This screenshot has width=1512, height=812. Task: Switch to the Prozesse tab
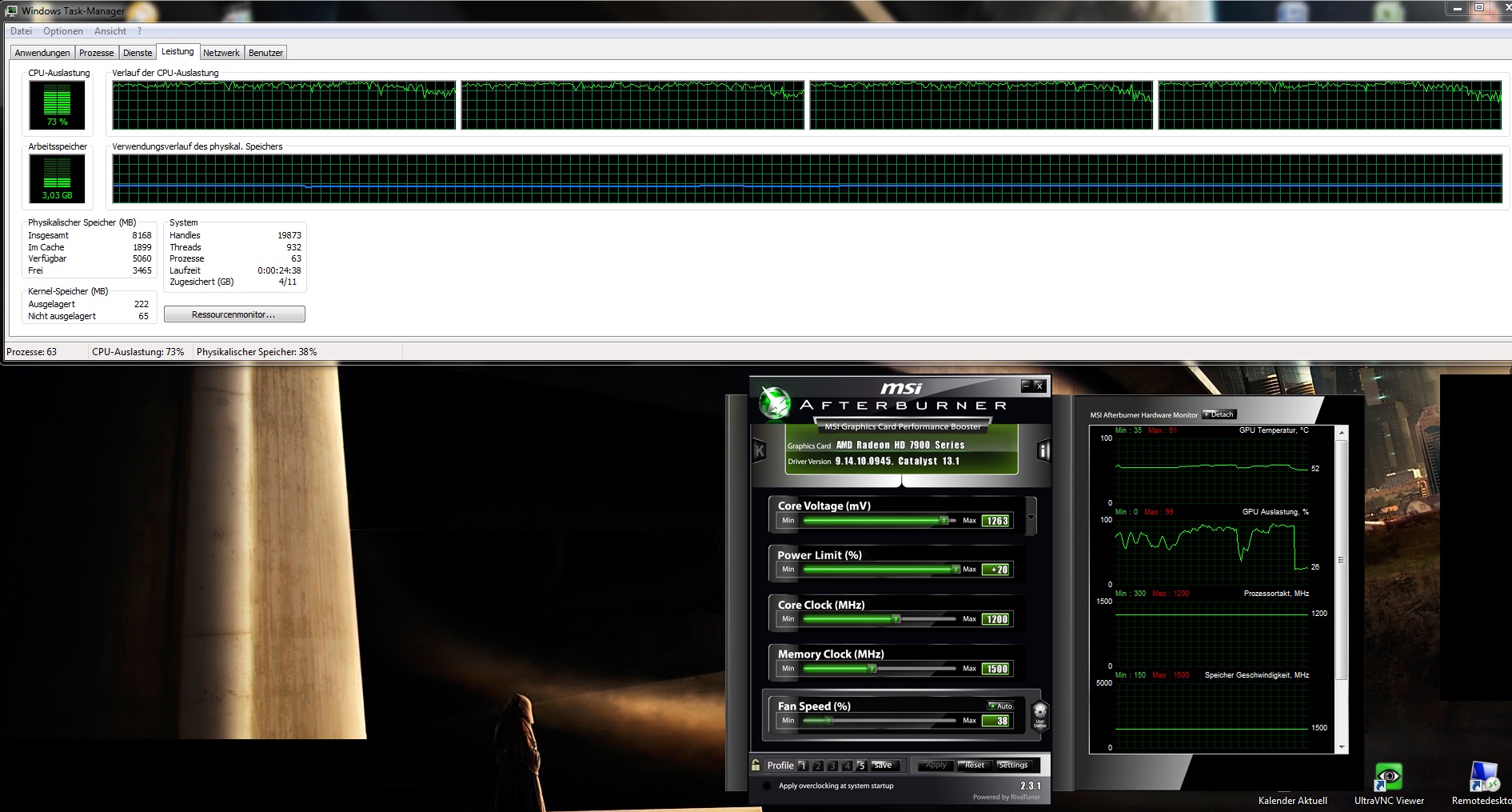click(x=97, y=53)
